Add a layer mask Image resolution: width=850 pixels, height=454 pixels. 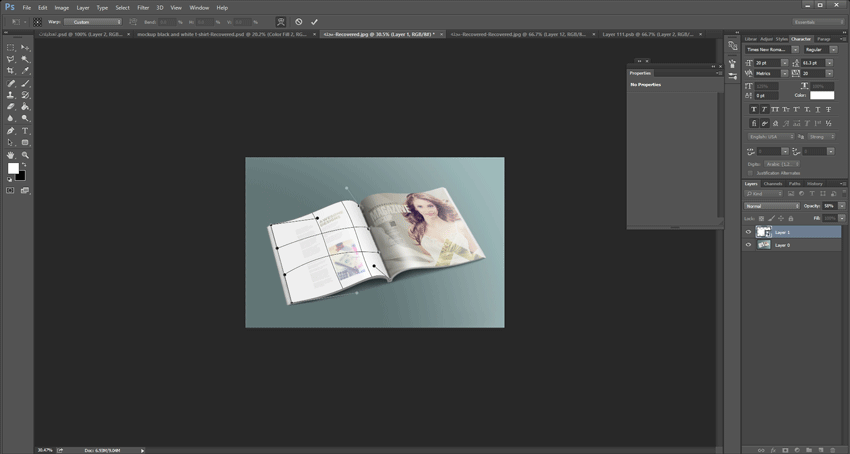click(785, 450)
